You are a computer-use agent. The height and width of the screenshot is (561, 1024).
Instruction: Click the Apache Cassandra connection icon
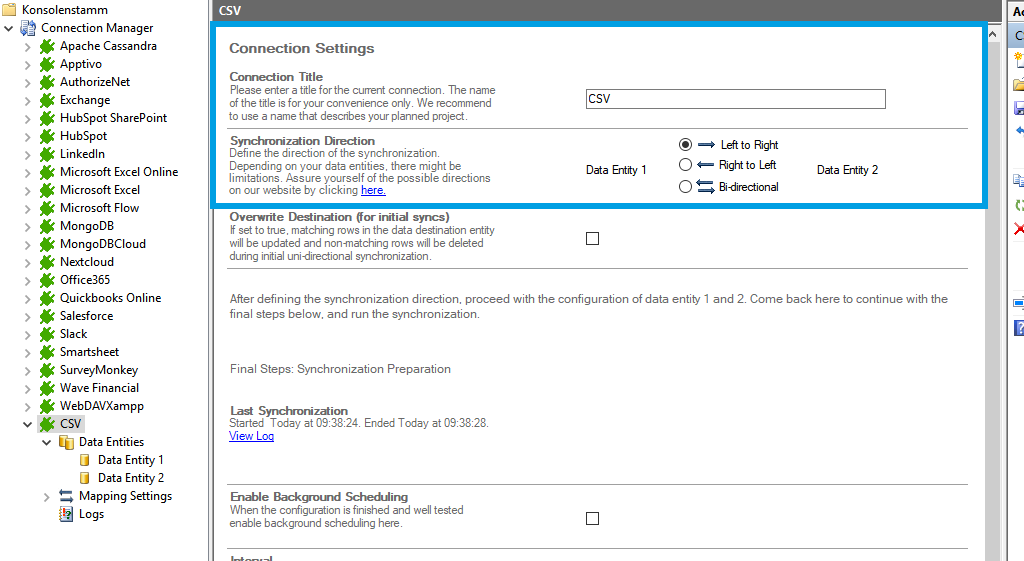(47, 46)
